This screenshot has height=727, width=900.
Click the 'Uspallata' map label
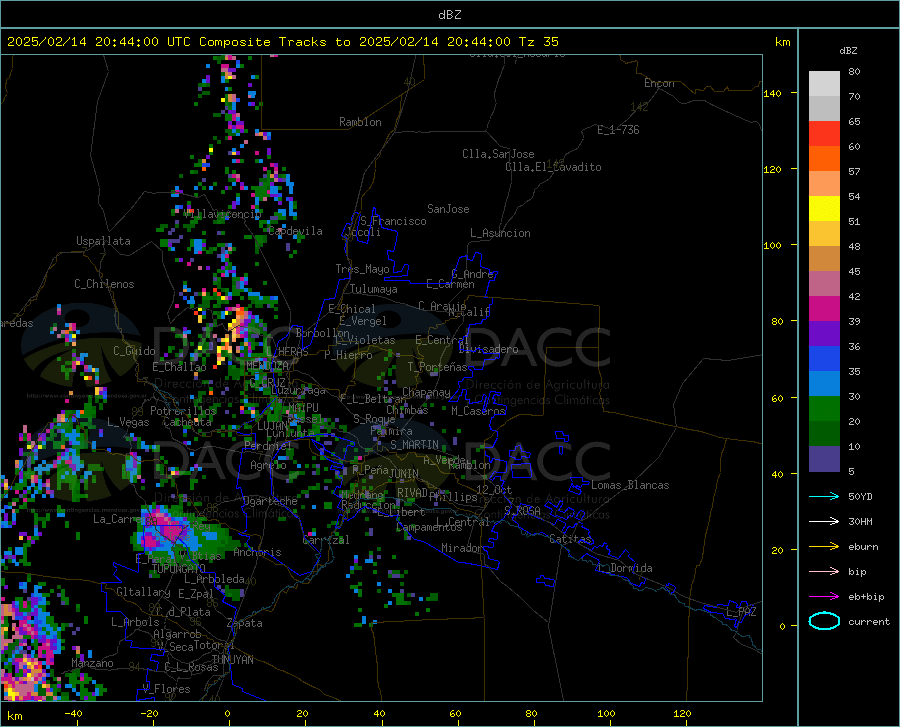point(103,241)
